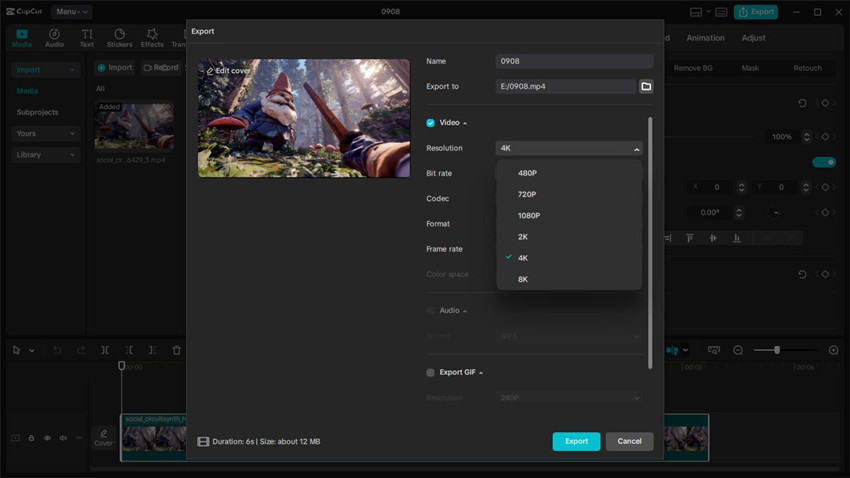The width and height of the screenshot is (850, 478).
Task: Select the checked 4K resolution option
Action: pos(569,257)
